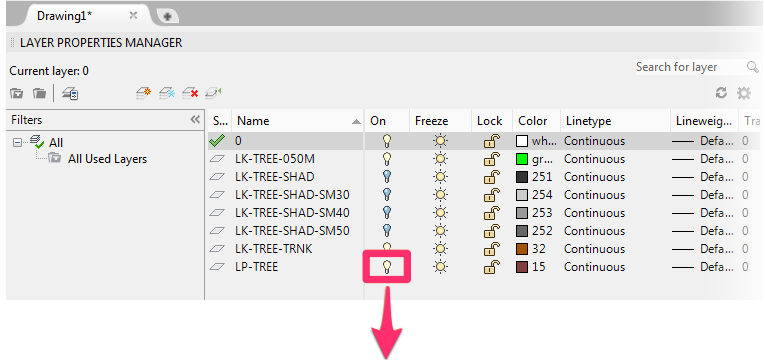This screenshot has height=360, width=765.
Task: Turn off LK-TREE-TRNK layer lightbulb
Action: click(387, 247)
